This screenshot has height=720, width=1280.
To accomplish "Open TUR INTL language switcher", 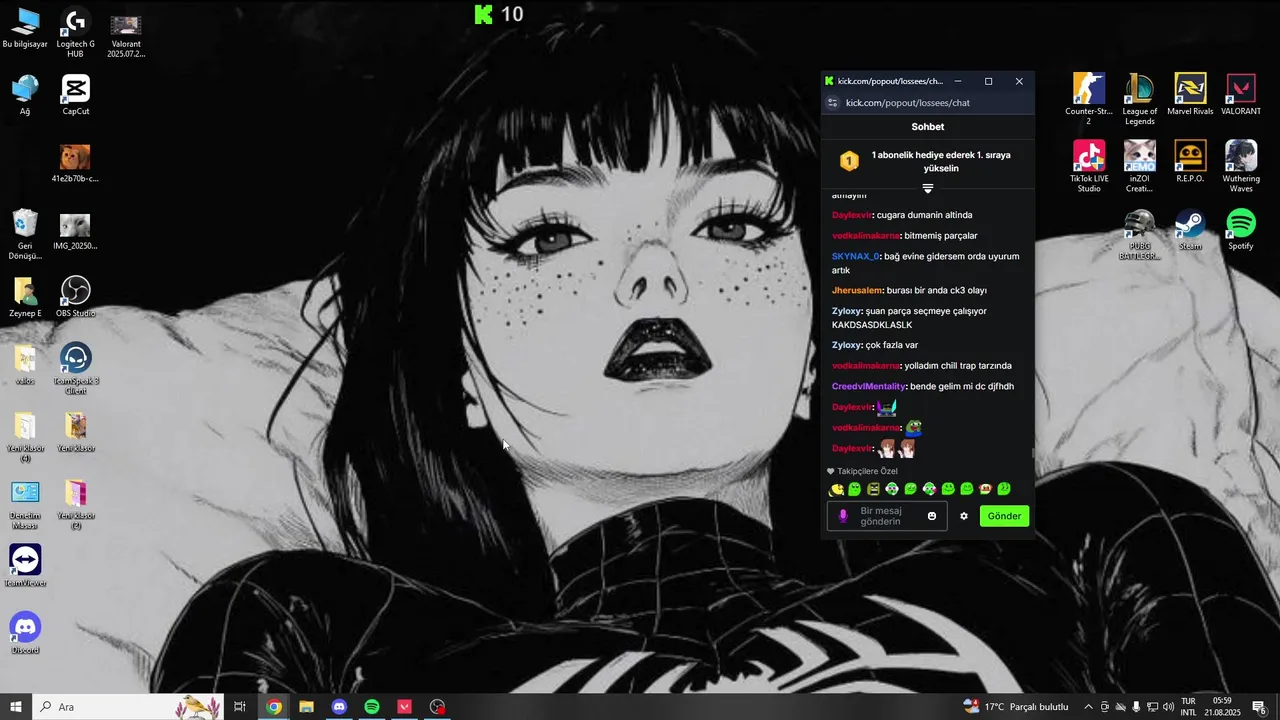I will coord(1188,707).
